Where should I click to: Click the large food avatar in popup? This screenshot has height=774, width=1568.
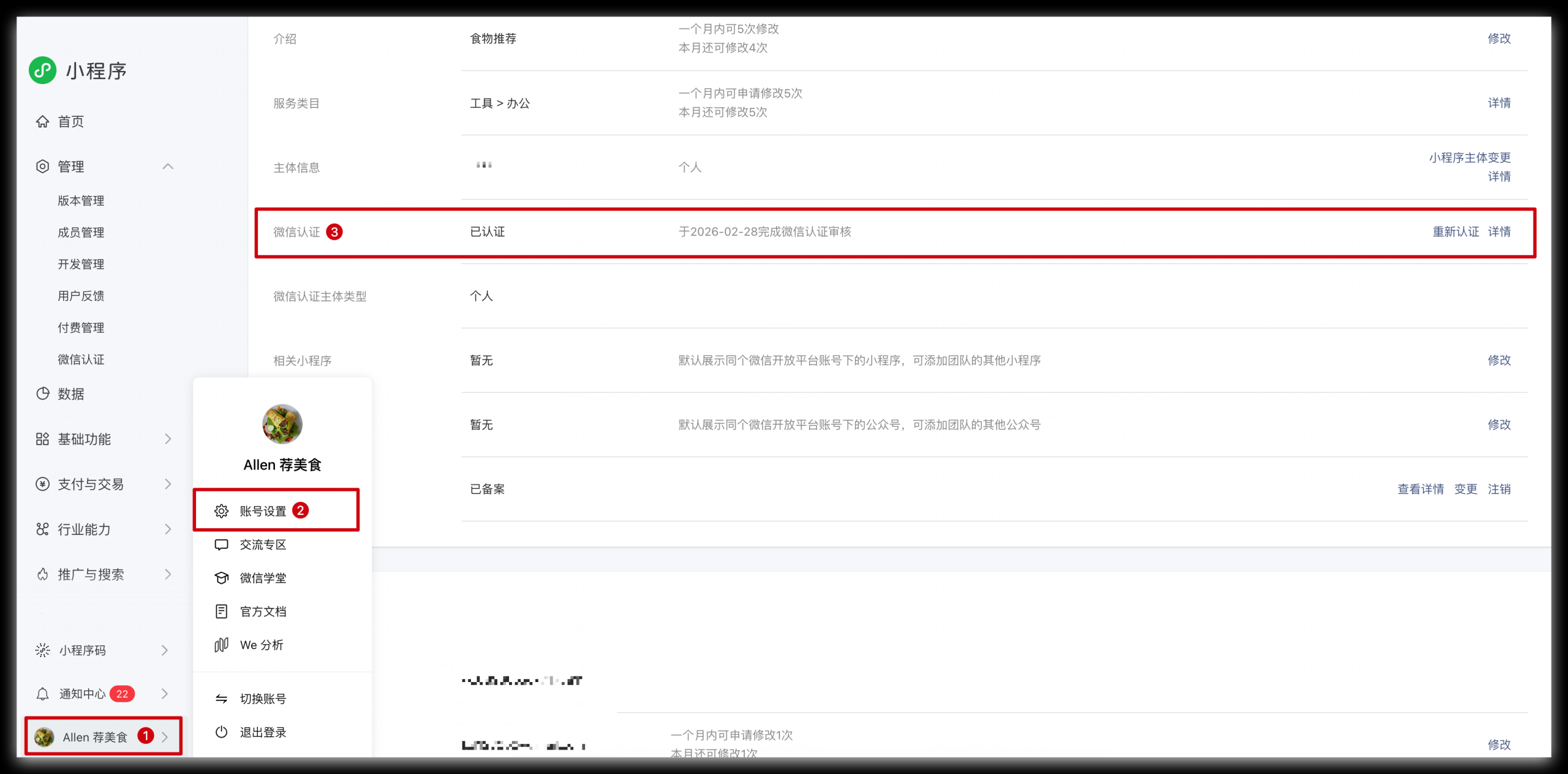pos(282,424)
